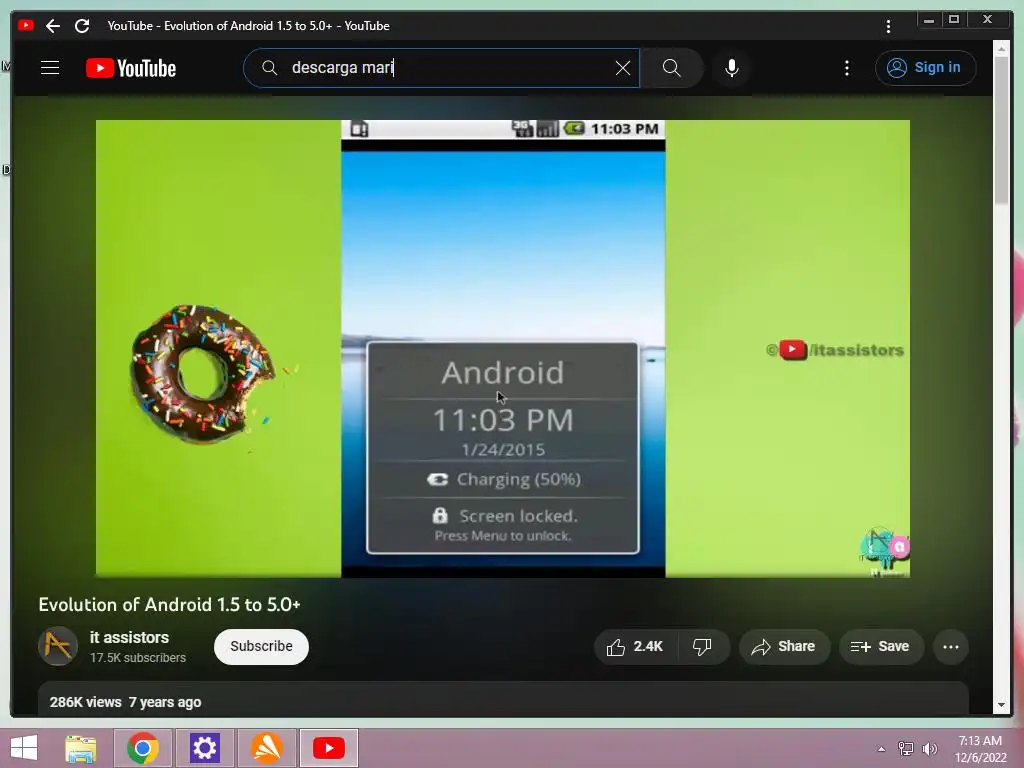Viewport: 1024px width, 768px height.
Task: Open the volume speaker tray icon
Action: point(929,749)
